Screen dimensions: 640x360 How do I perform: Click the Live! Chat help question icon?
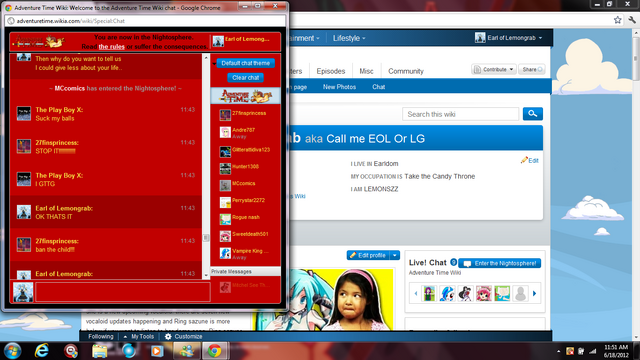tap(453, 262)
